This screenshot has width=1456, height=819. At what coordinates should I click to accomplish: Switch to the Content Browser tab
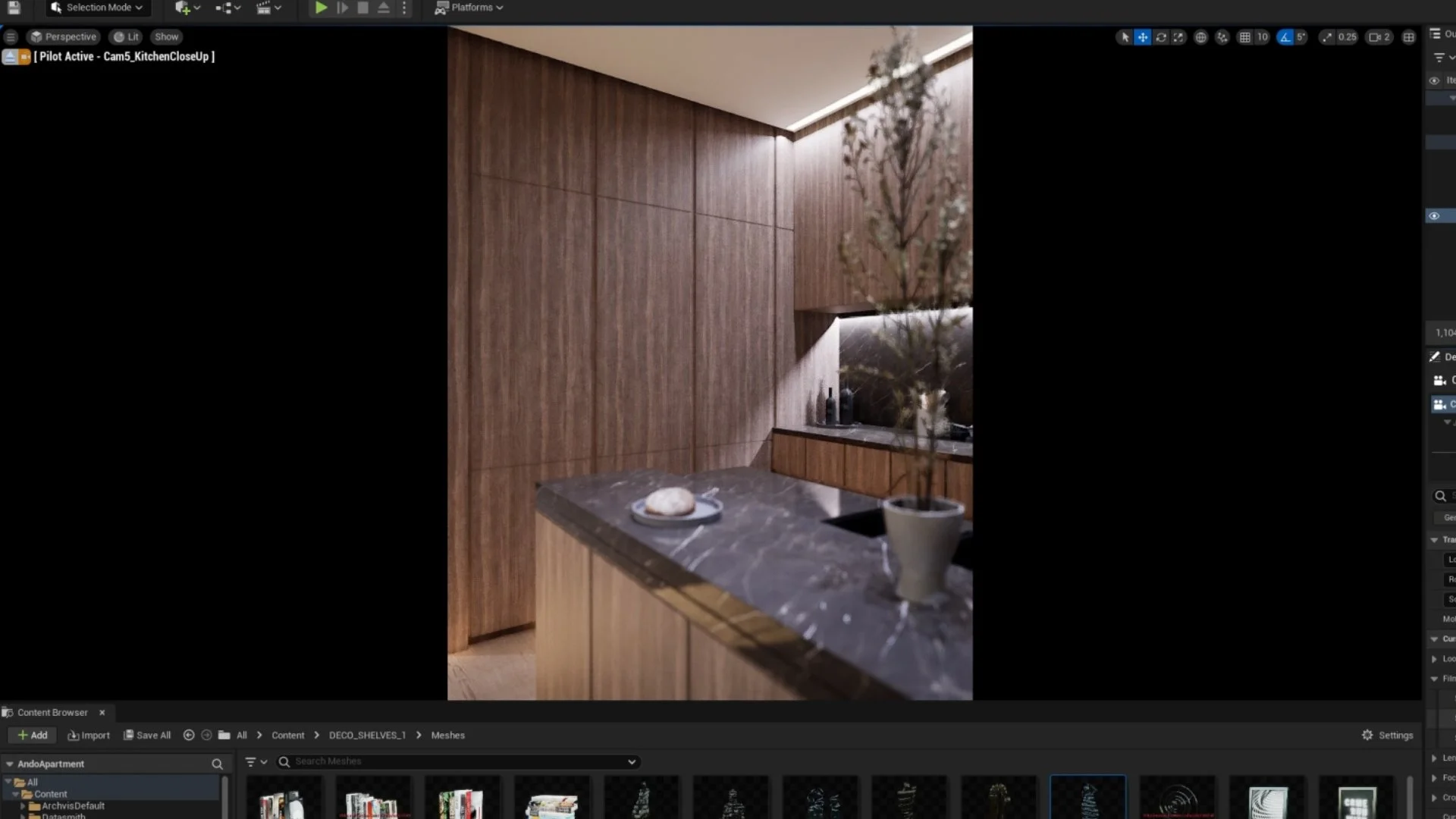52,712
